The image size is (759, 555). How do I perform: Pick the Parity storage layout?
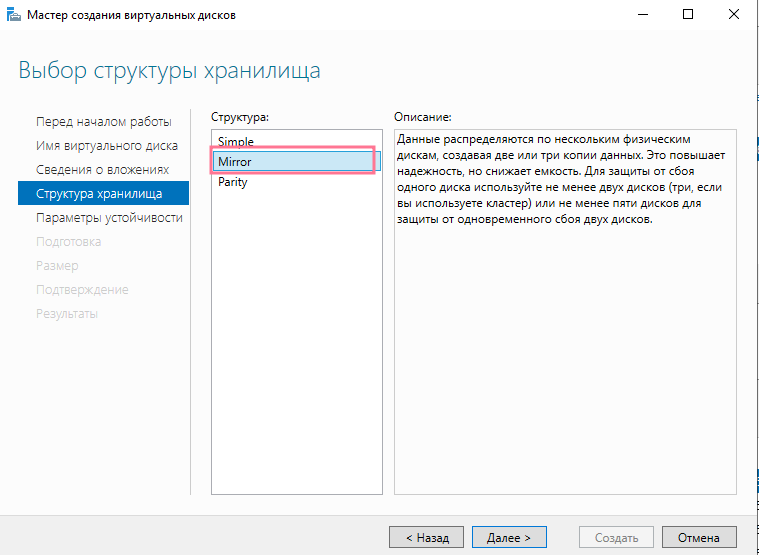pos(233,182)
